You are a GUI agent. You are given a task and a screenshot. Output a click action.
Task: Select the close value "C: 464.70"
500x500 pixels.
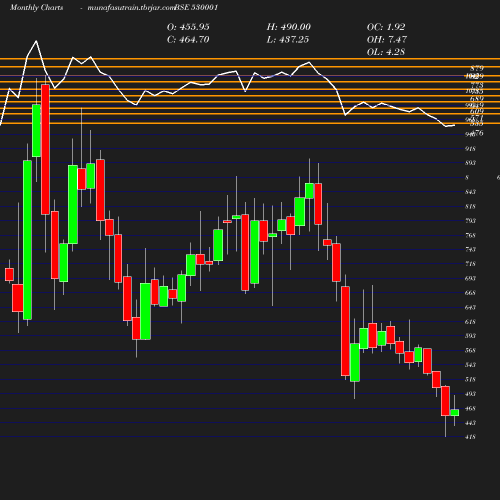[x=188, y=40]
